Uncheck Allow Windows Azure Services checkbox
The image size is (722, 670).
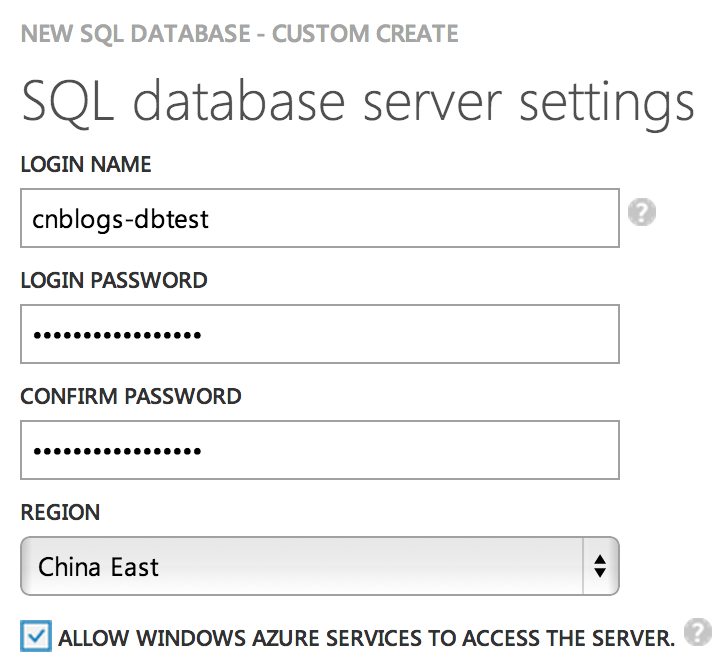pos(36,636)
